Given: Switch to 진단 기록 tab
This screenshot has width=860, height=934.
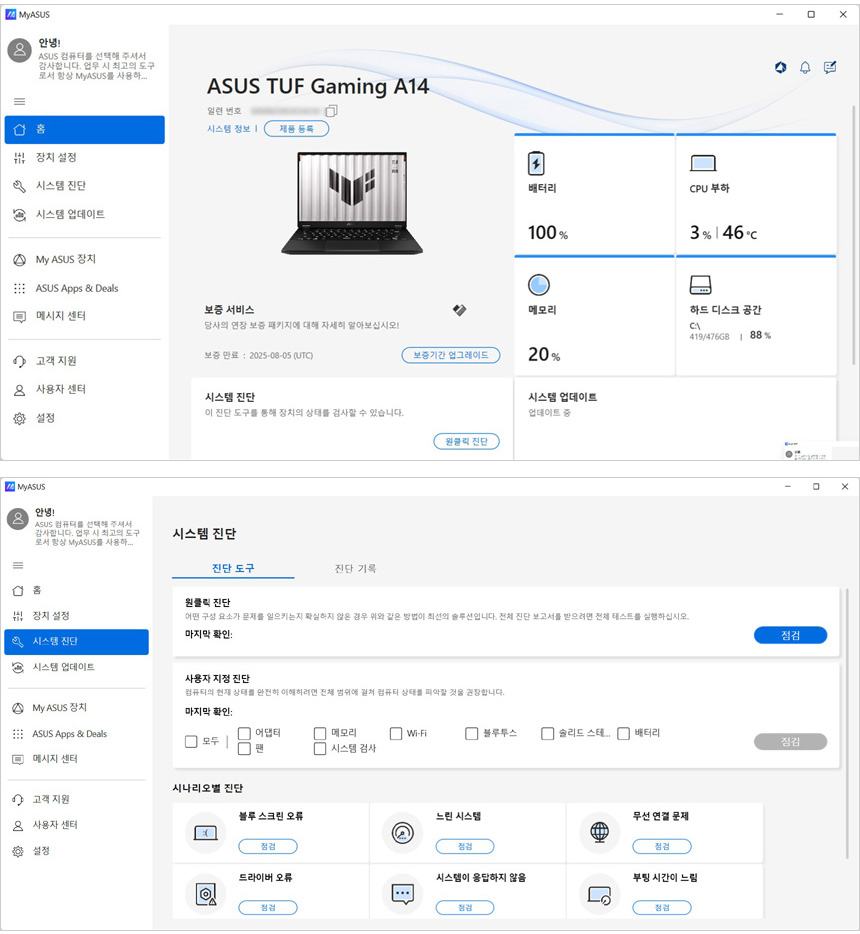Looking at the screenshot, I should pos(356,568).
